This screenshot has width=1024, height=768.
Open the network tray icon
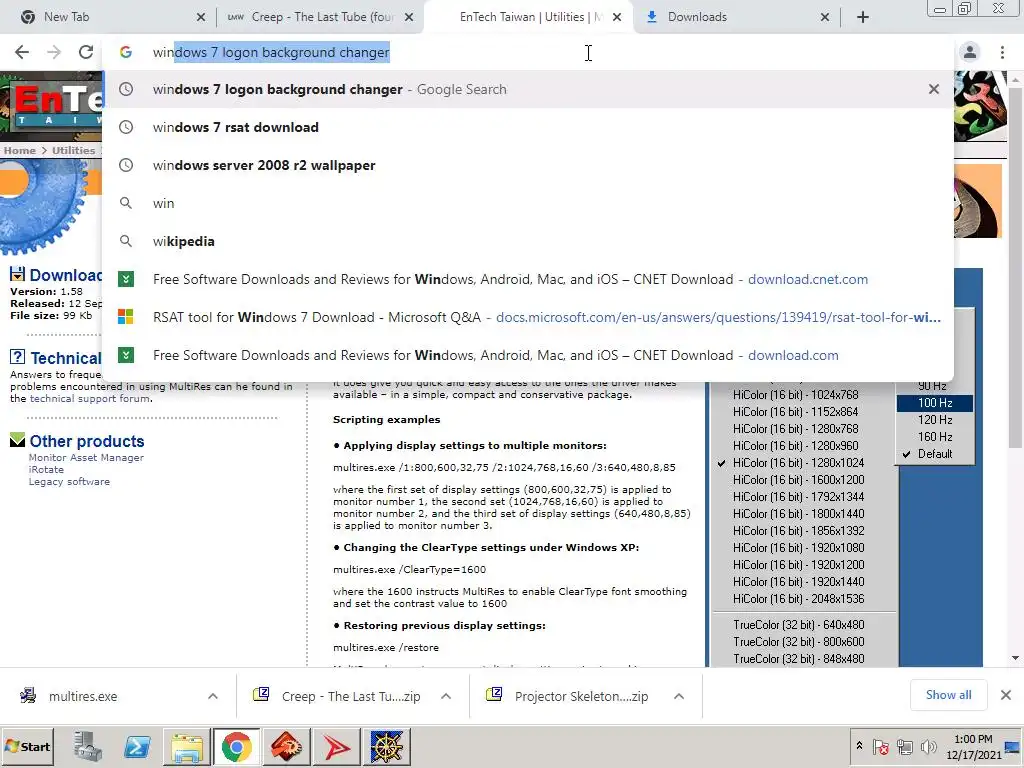point(904,746)
